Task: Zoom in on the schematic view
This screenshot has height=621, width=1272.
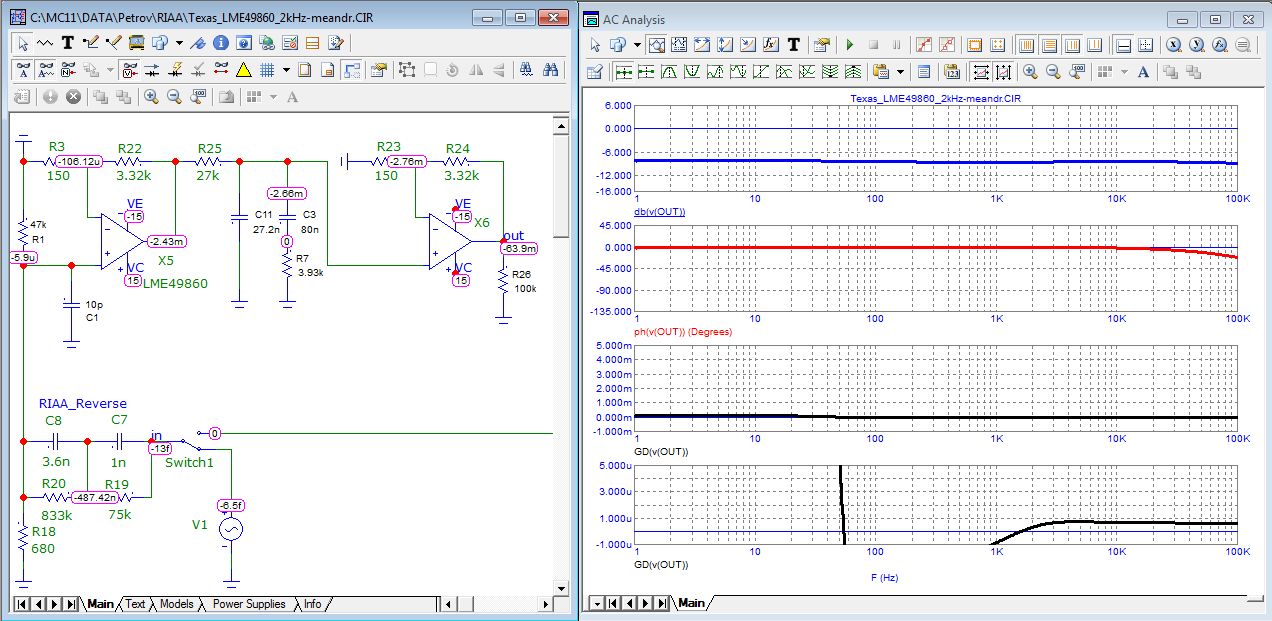Action: tap(151, 97)
